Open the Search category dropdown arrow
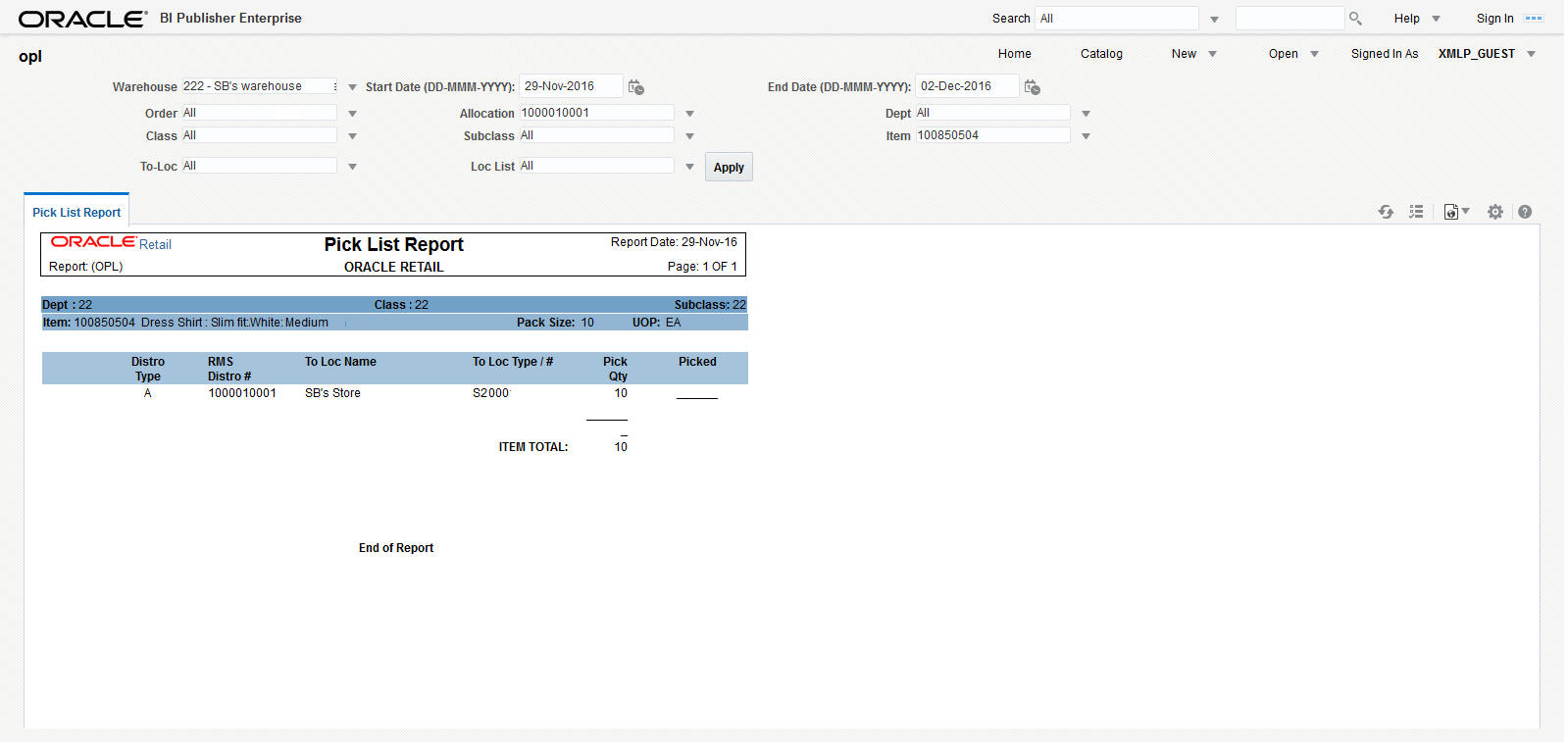This screenshot has width=1568, height=754. pyautogui.click(x=1214, y=20)
